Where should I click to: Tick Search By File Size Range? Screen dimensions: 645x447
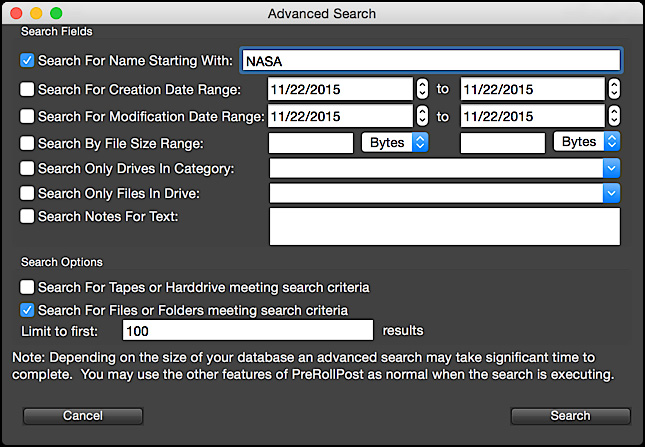pos(27,143)
